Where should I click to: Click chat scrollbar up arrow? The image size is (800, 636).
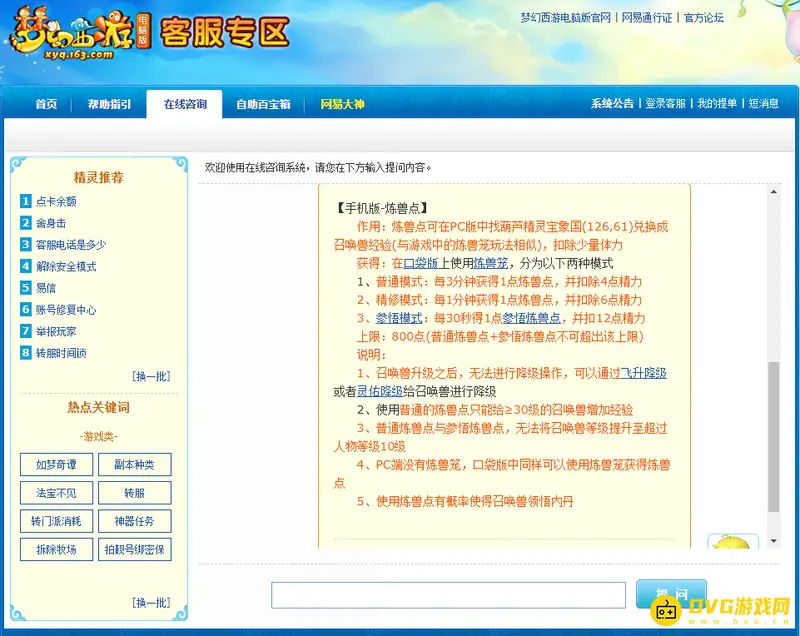773,192
